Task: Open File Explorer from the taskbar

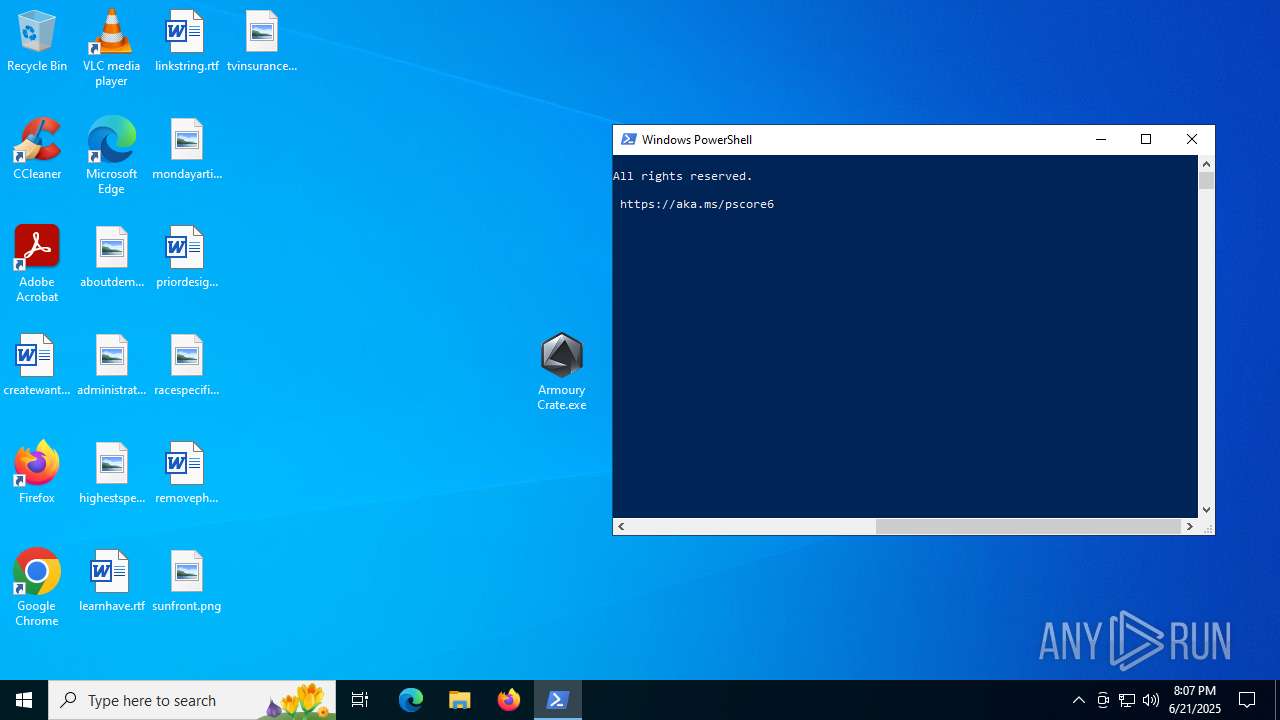Action: coord(460,700)
